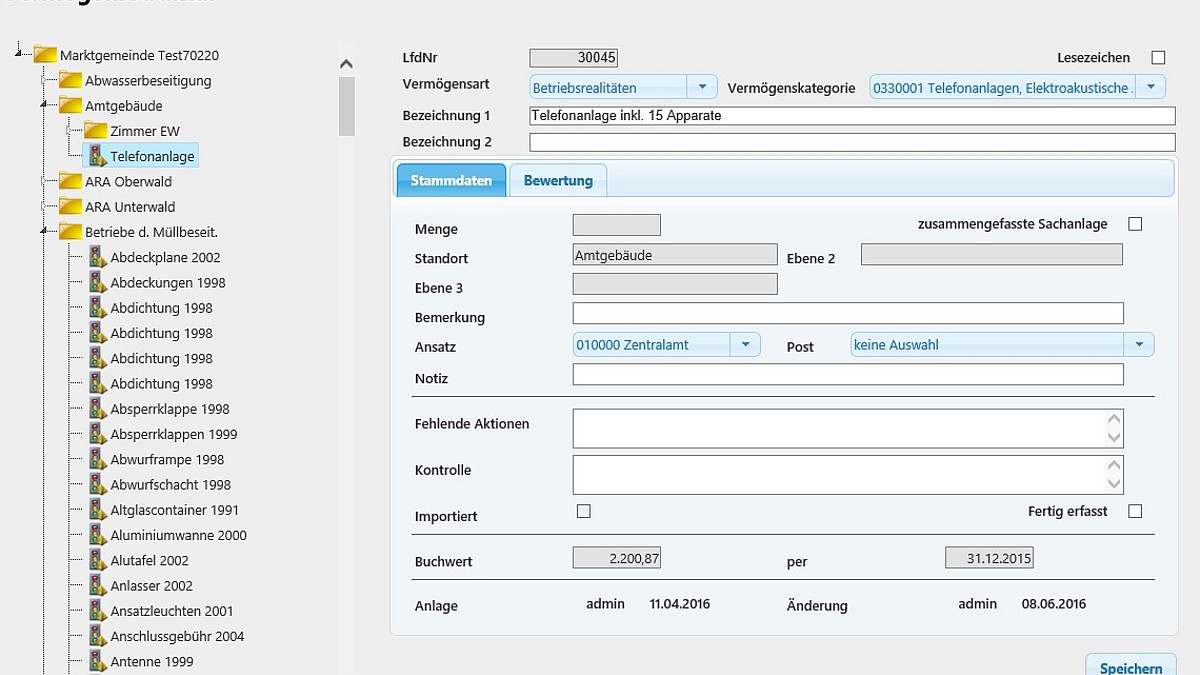Click the Abwasserbeseitigung folder icon
Screen dimensions: 1200x675
pyautogui.click(x=70, y=80)
